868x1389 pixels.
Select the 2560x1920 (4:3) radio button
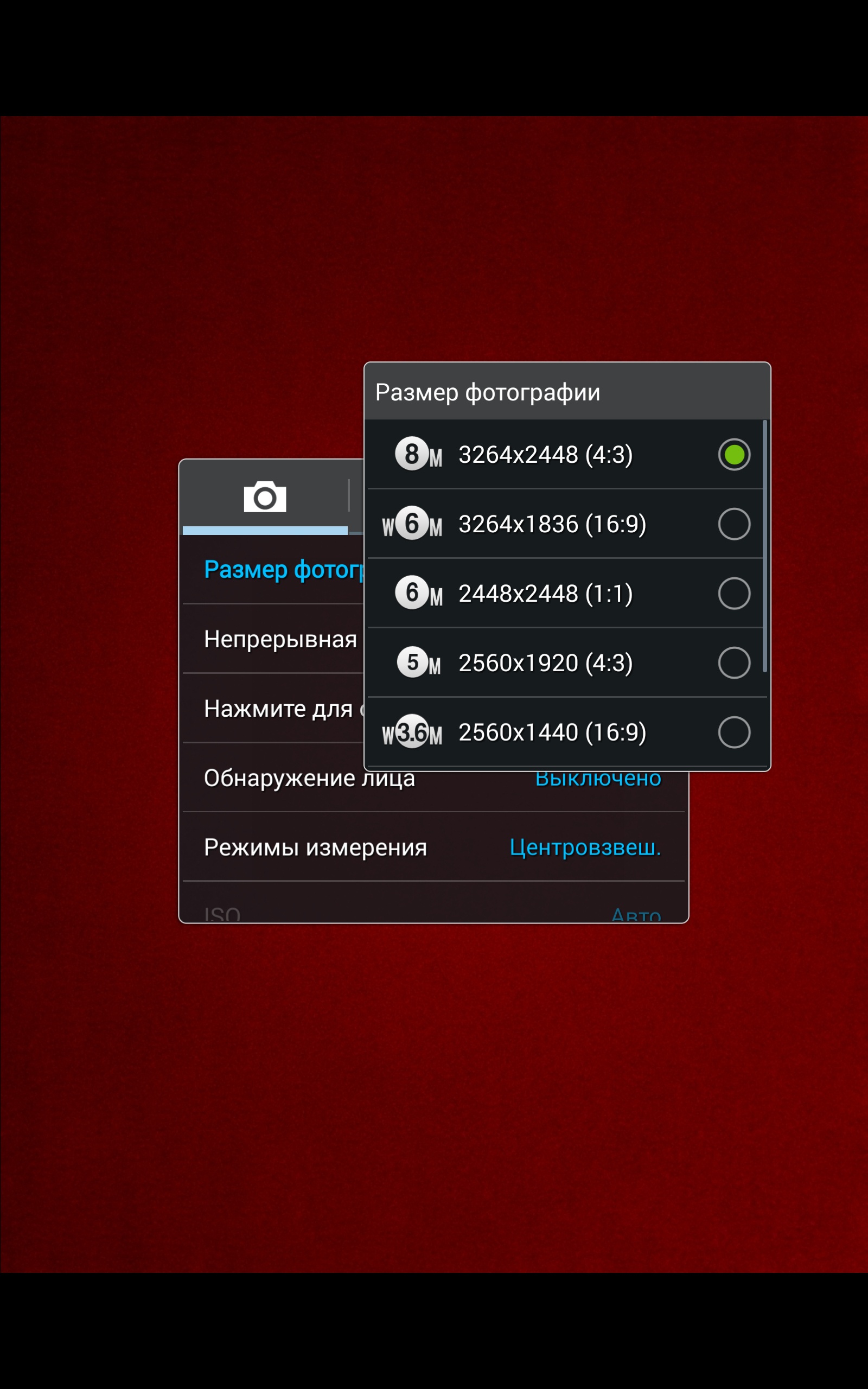click(733, 663)
